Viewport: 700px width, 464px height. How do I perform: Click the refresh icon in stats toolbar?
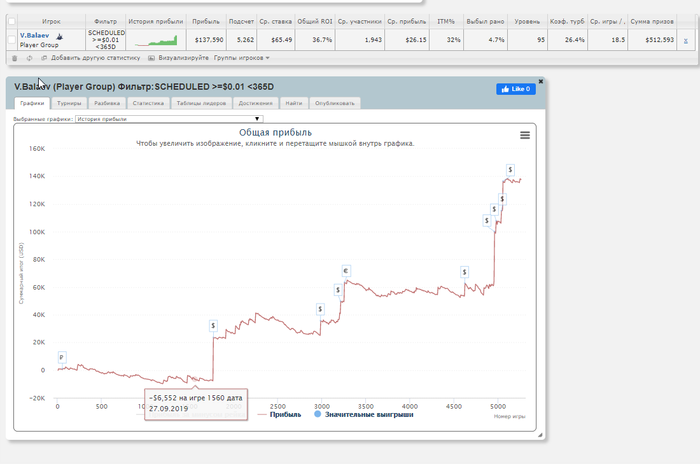pyautogui.click(x=29, y=58)
